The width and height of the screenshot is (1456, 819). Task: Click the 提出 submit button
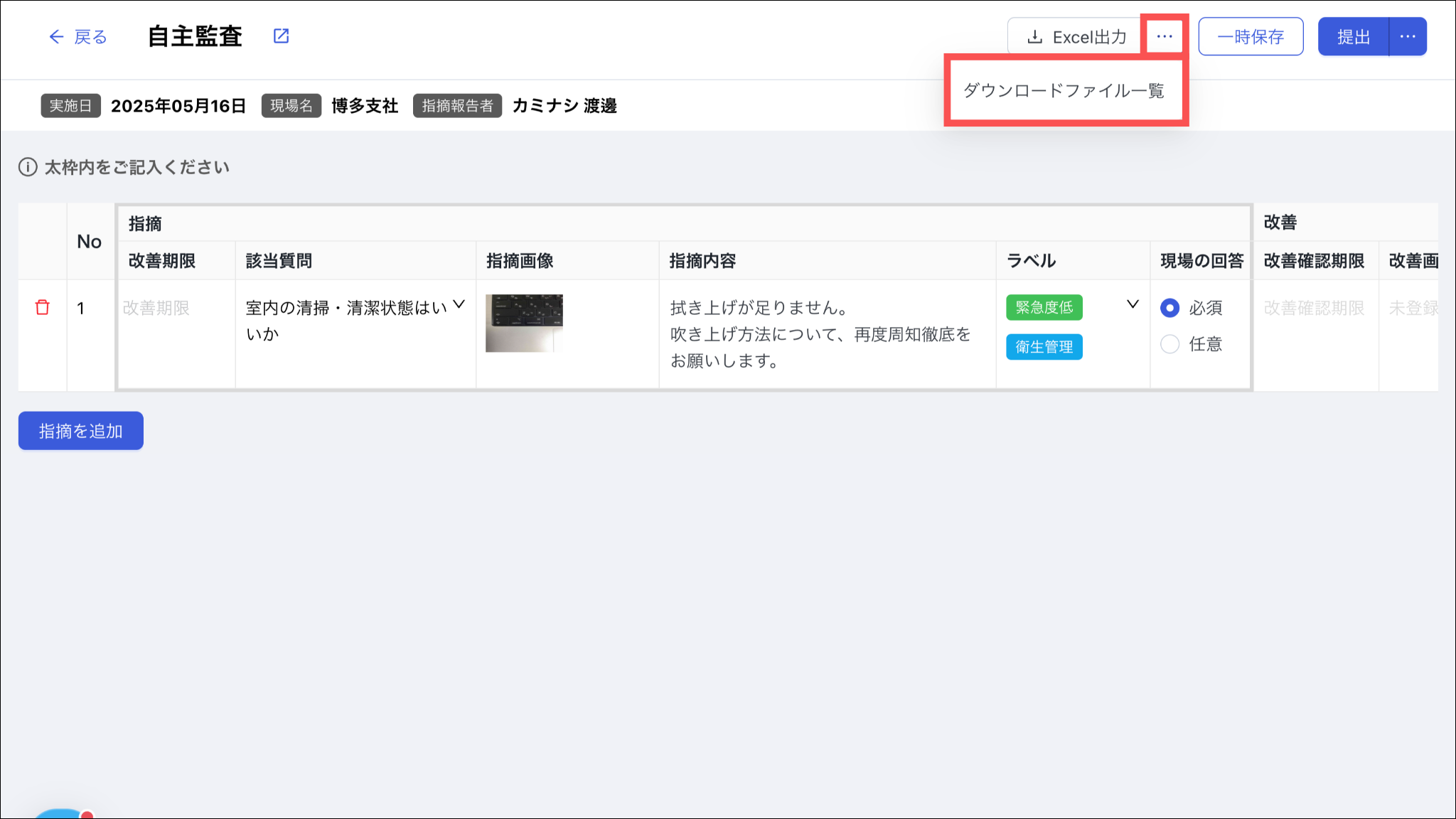tap(1353, 37)
